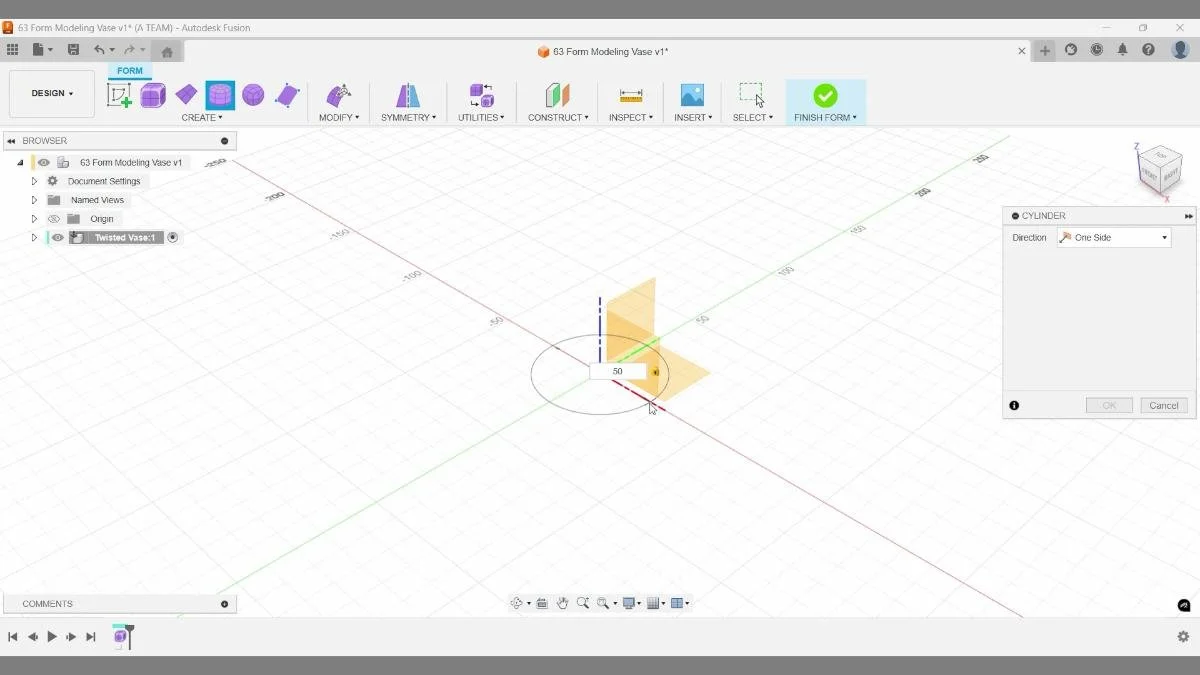This screenshot has width=1200, height=675.
Task: Activate the Pan tool in the navigation bar
Action: click(x=562, y=602)
